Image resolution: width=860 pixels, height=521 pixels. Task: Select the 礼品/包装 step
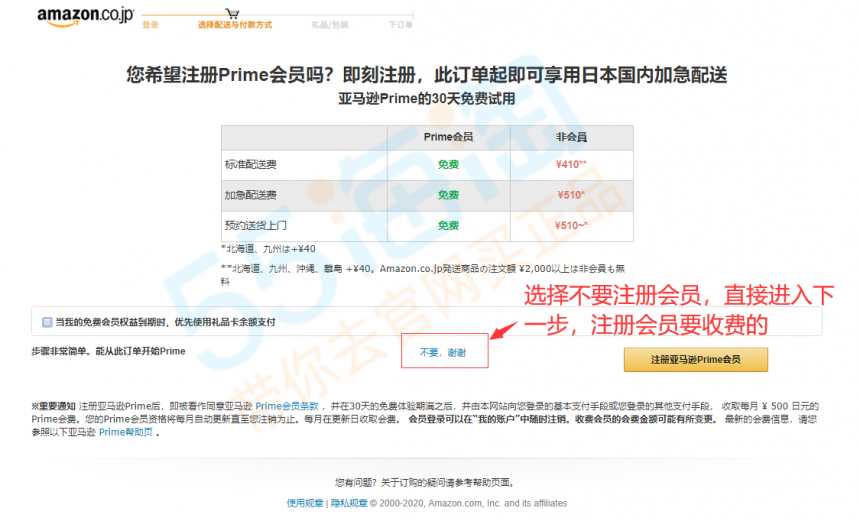(x=330, y=25)
